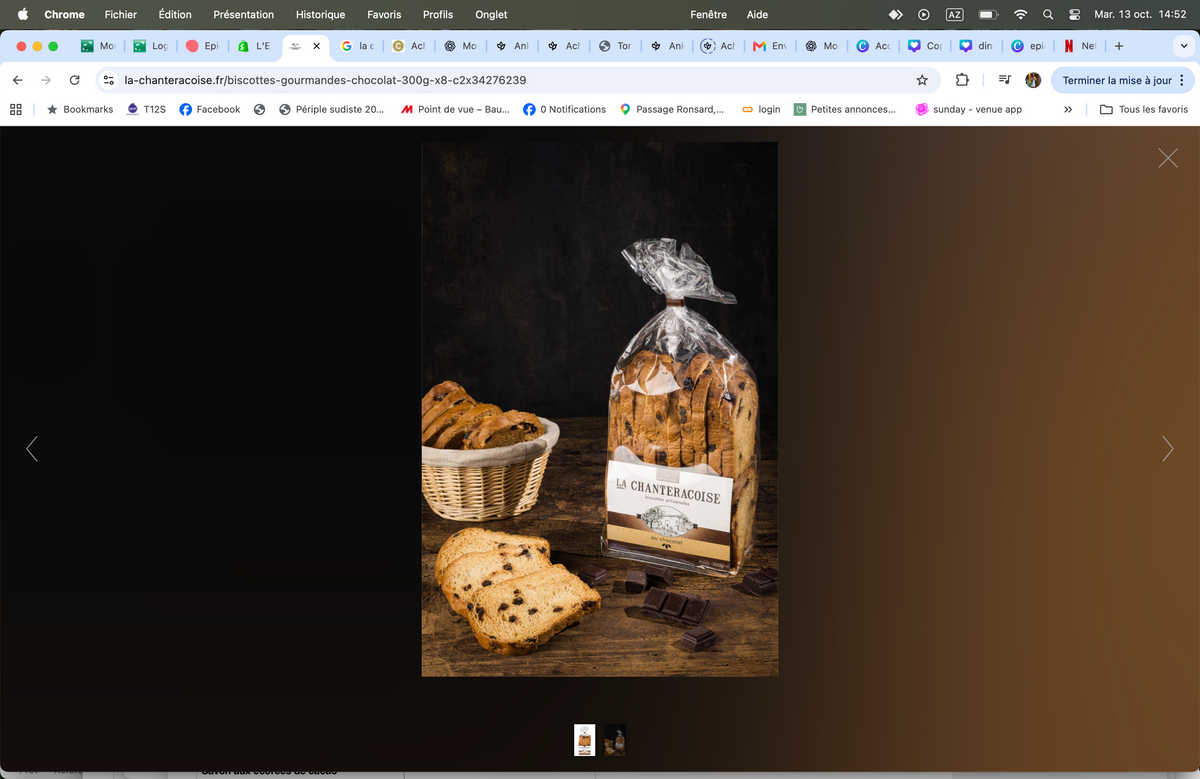Image resolution: width=1200 pixels, height=779 pixels.
Task: Open Passage Ronsard maps bookmark
Action: 672,109
